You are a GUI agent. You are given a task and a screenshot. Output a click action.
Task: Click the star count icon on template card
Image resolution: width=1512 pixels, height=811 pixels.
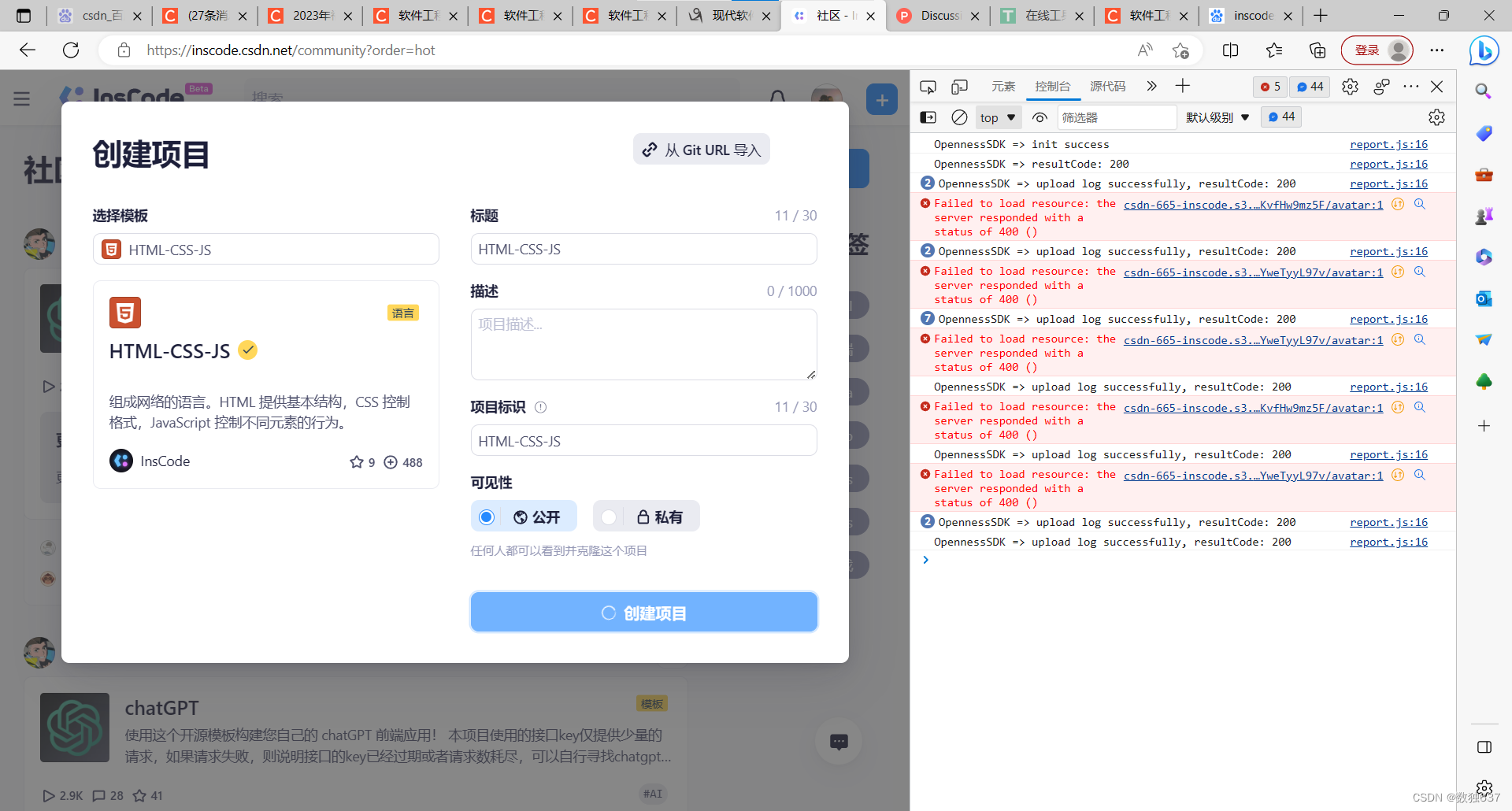pyautogui.click(x=356, y=462)
